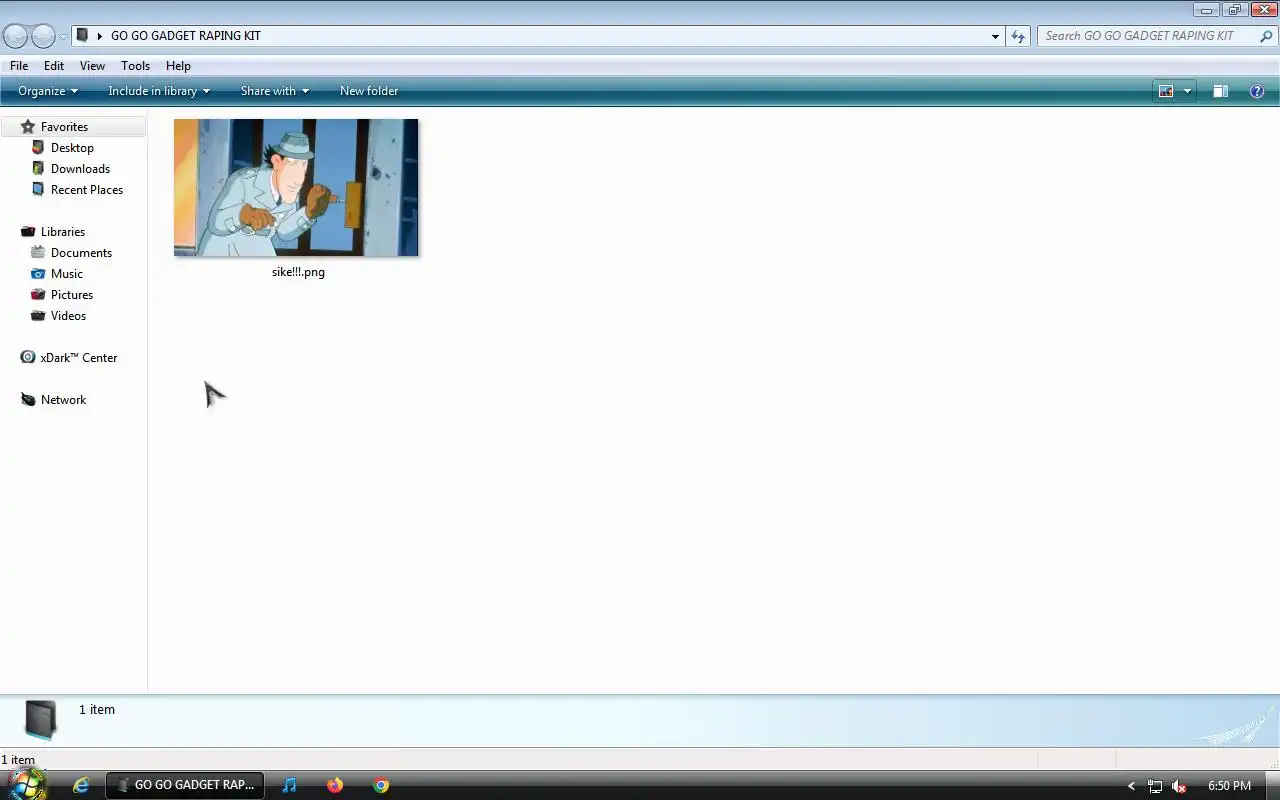Click the Change your view icon
Screen dimensions: 1280x800
1166,91
